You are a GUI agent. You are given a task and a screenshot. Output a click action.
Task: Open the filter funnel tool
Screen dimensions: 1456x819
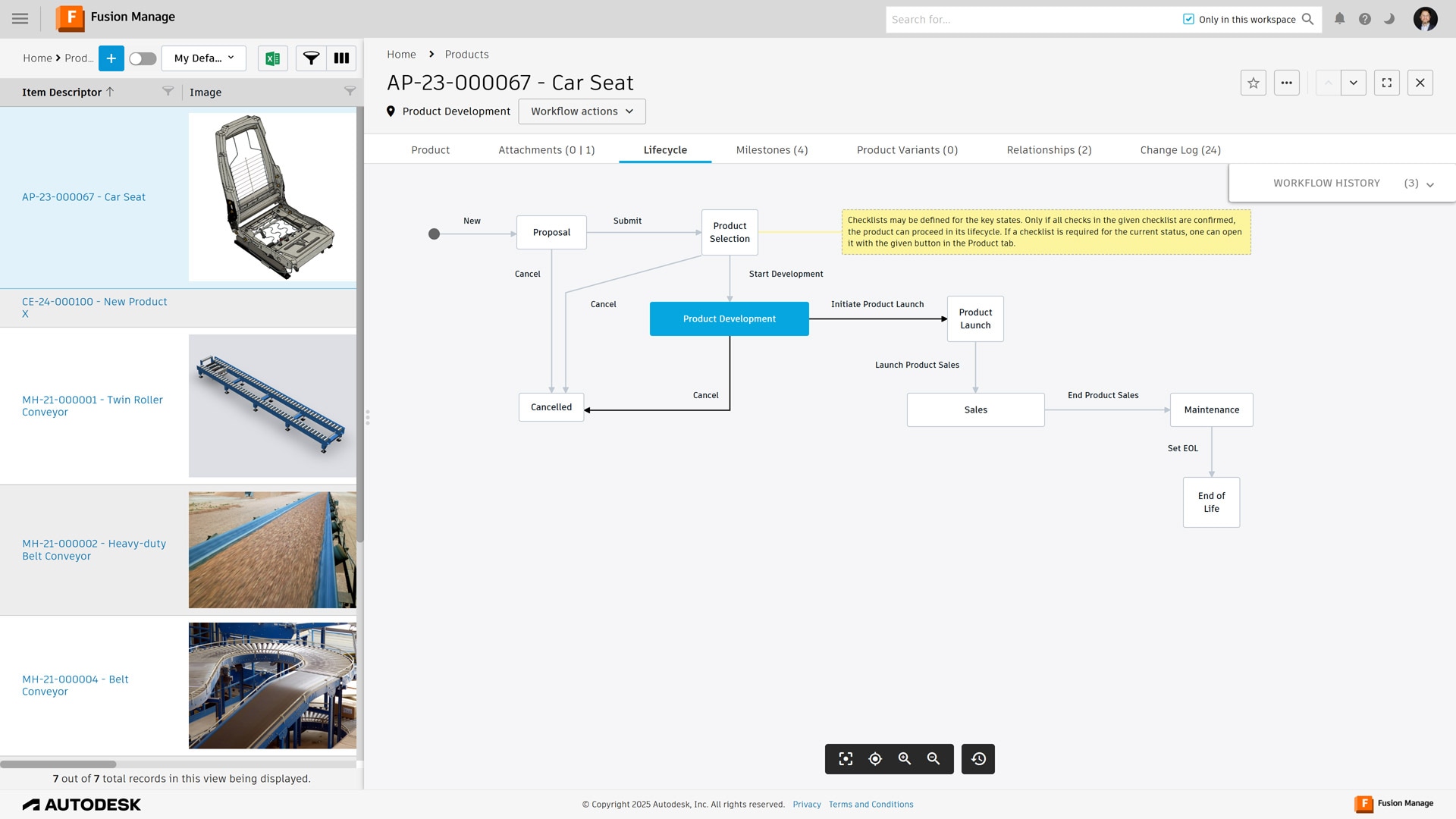coord(311,58)
